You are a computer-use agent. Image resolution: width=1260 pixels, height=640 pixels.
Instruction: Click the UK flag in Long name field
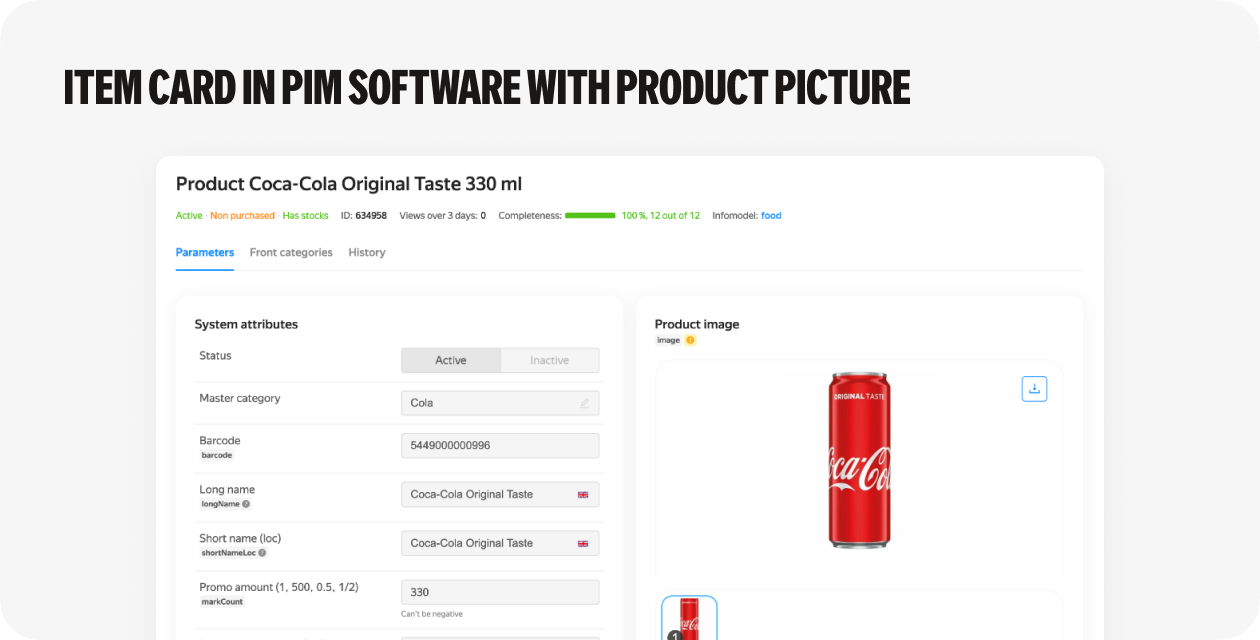click(x=583, y=495)
